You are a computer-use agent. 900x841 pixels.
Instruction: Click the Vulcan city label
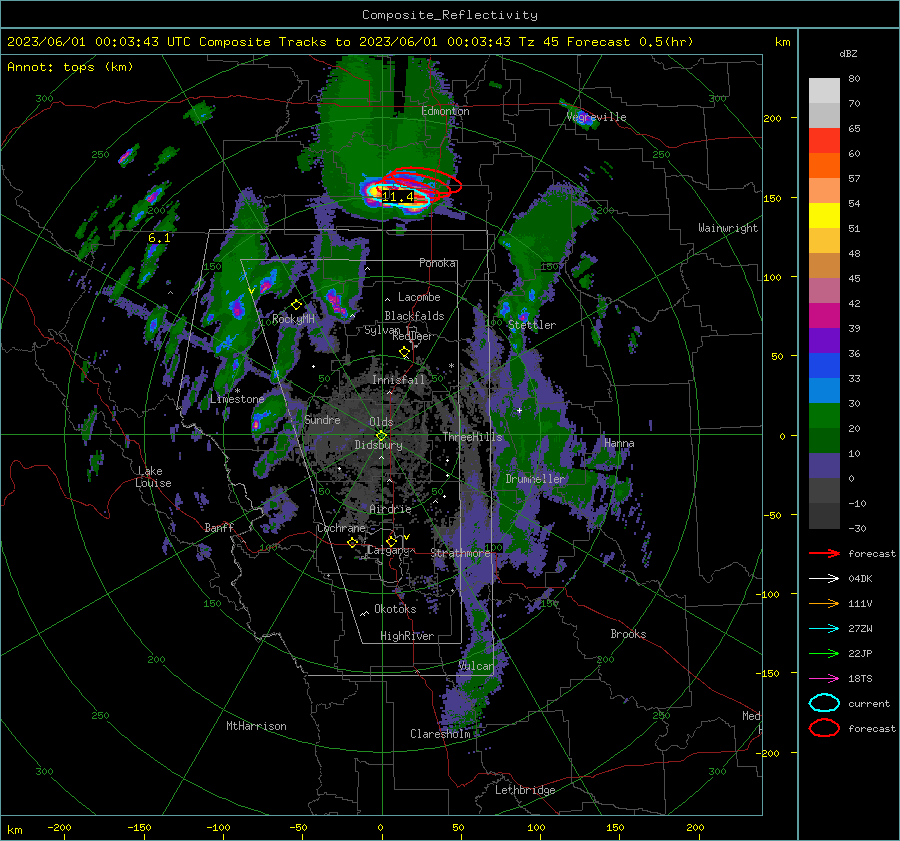(476, 666)
